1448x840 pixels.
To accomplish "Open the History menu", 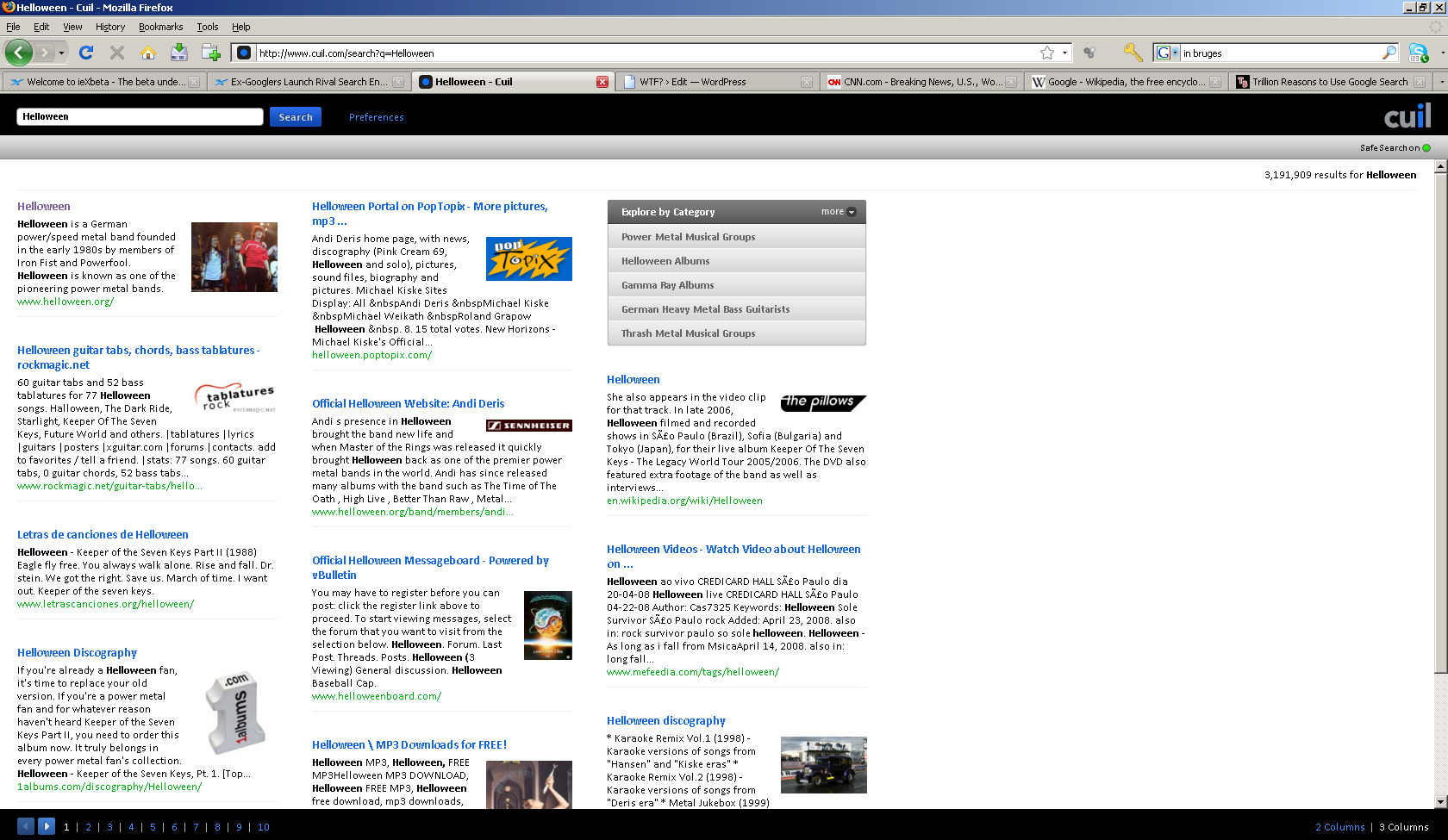I will [x=110, y=27].
